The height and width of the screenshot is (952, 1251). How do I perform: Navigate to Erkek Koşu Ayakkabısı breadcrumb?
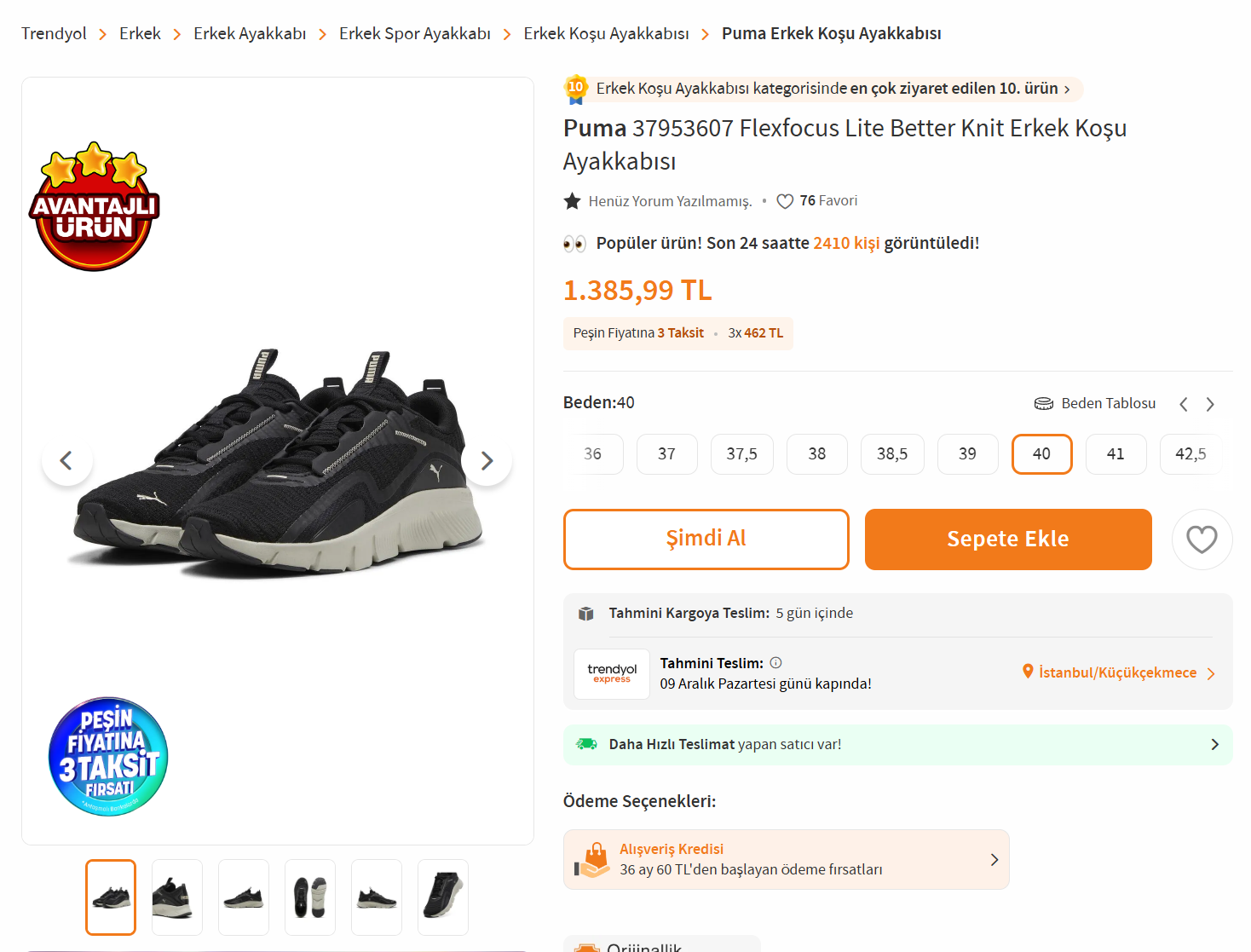click(x=606, y=34)
